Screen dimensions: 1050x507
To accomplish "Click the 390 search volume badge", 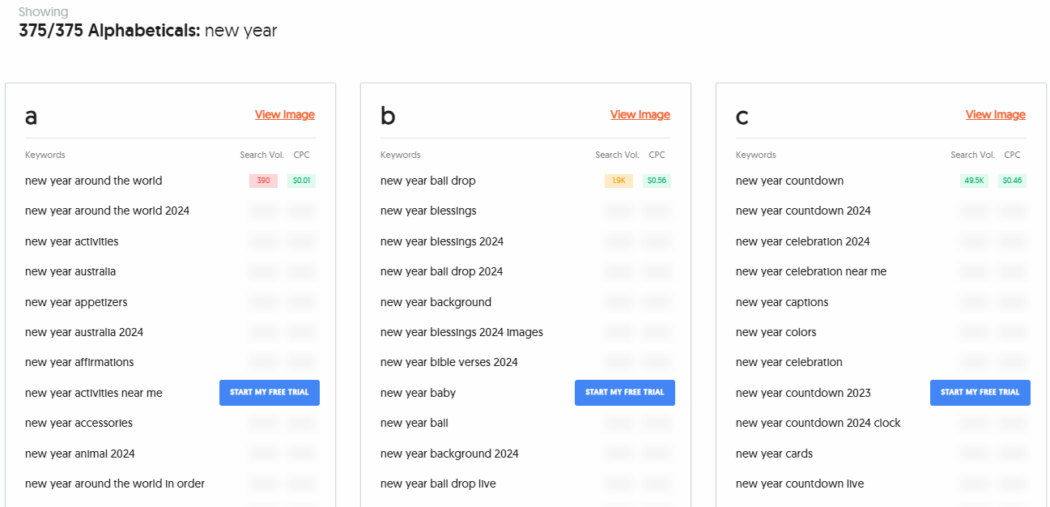I will click(263, 181).
